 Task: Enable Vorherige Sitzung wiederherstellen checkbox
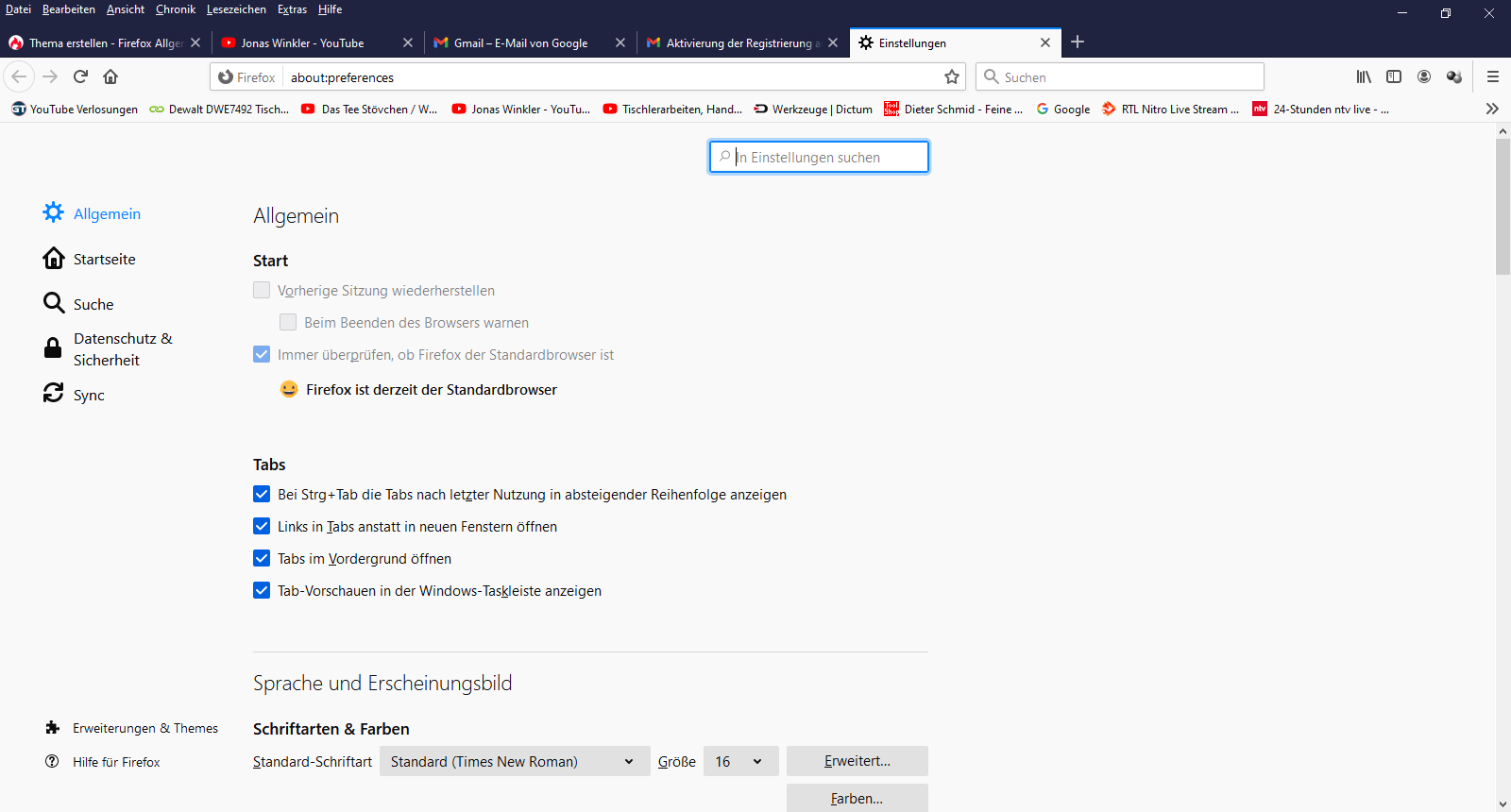[262, 290]
